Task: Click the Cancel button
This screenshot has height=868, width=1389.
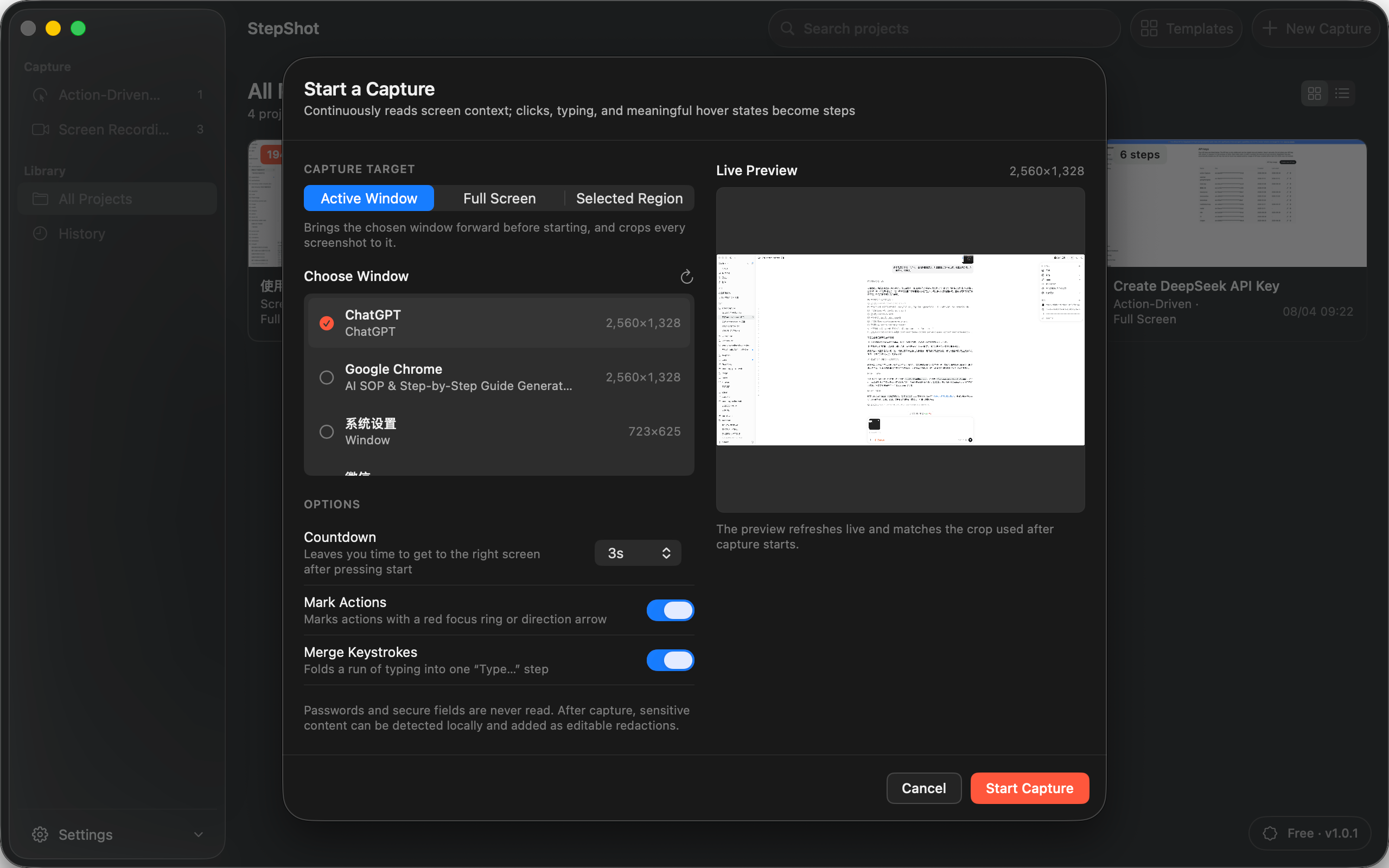Action: 923,788
